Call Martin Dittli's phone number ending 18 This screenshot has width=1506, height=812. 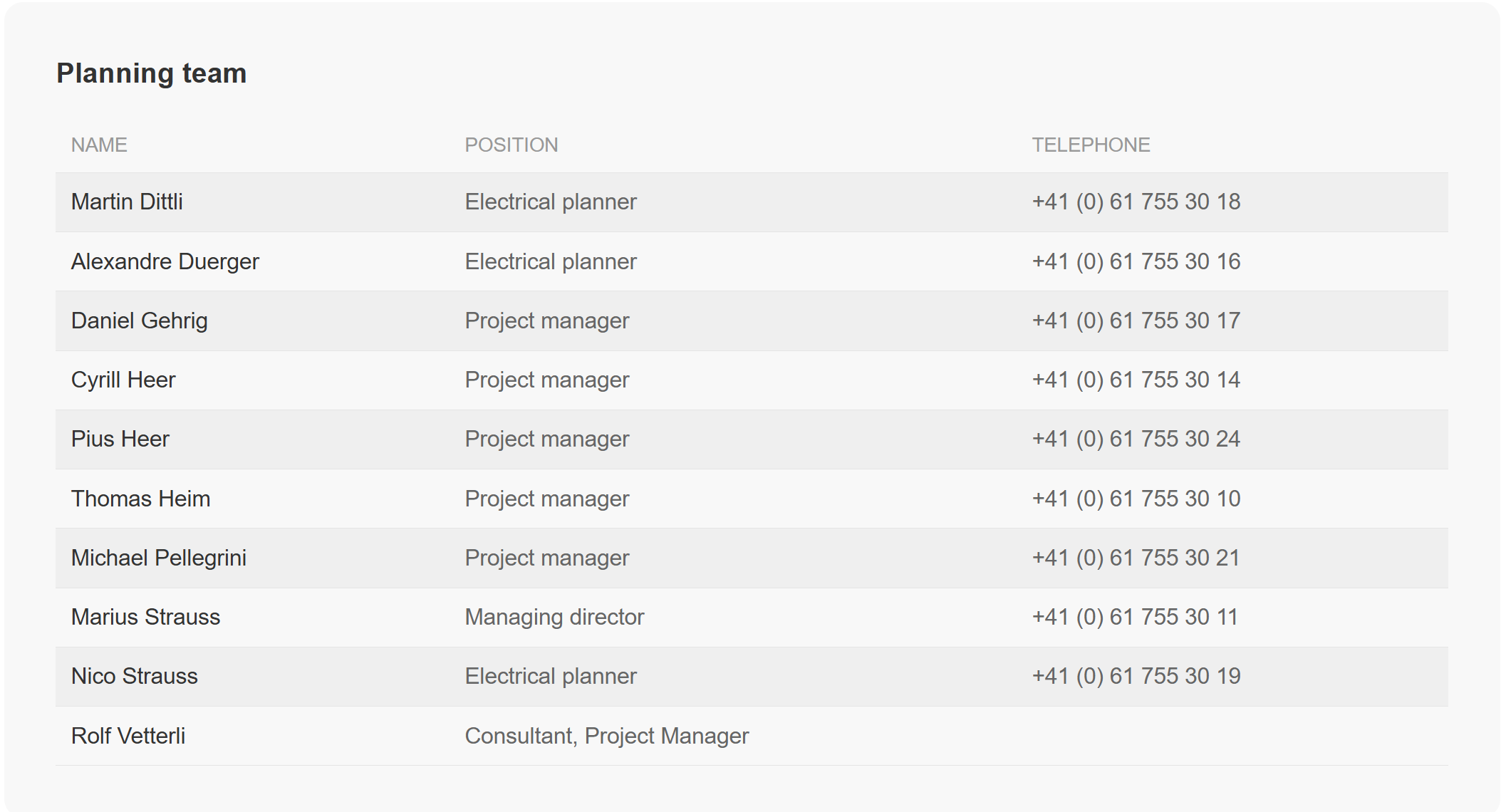[x=1136, y=202]
